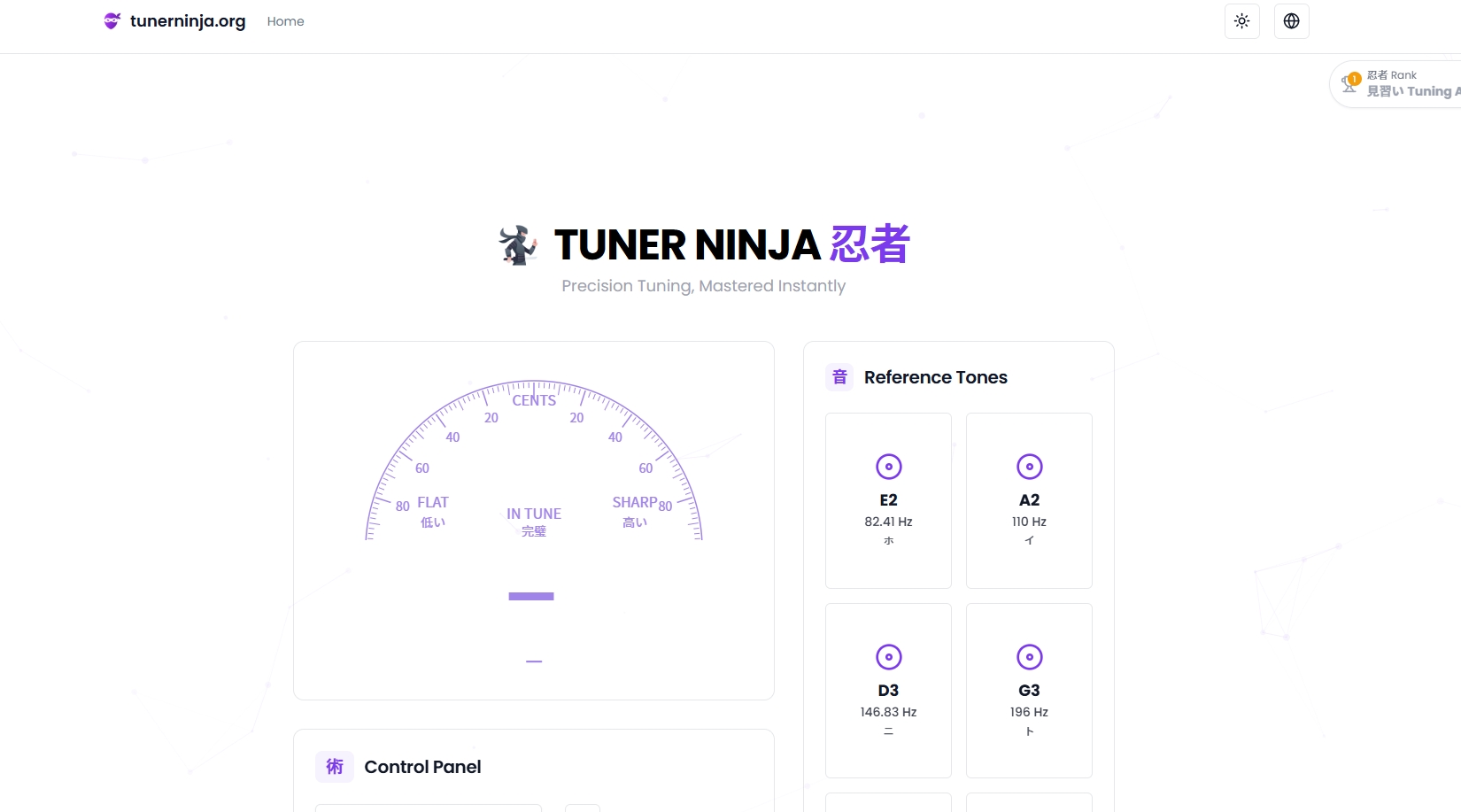This screenshot has height=812, width=1461.
Task: Click the Reference Tones kanji icon
Action: point(839,377)
